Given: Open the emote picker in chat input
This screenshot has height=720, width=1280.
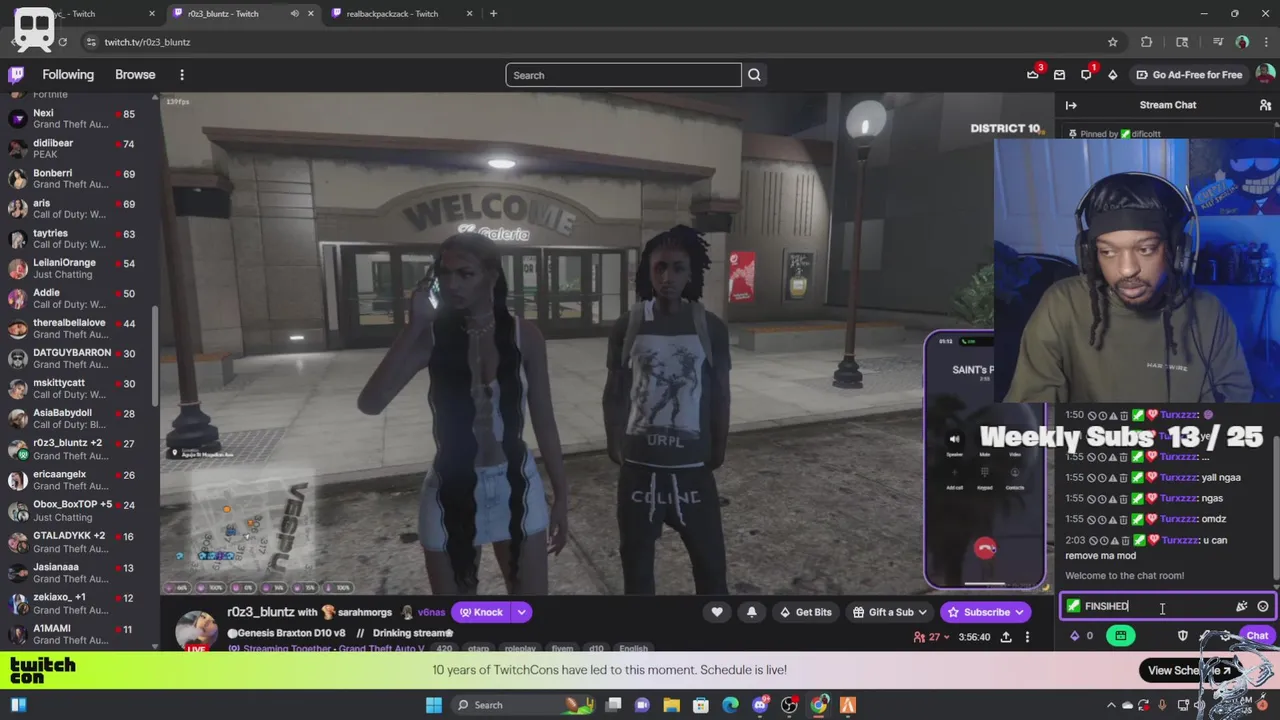Looking at the screenshot, I should pyautogui.click(x=1263, y=606).
